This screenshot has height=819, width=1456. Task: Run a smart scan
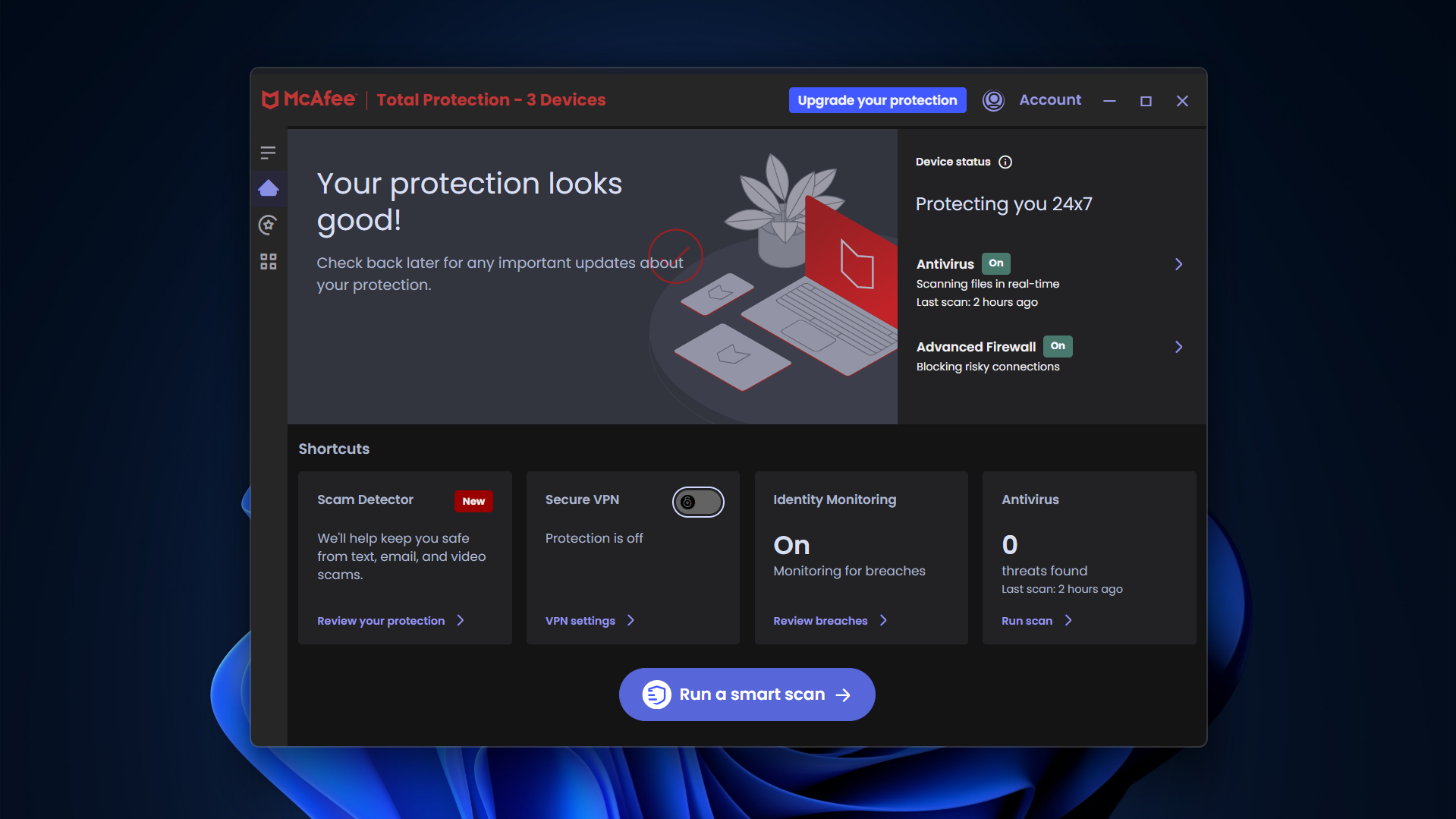click(747, 695)
